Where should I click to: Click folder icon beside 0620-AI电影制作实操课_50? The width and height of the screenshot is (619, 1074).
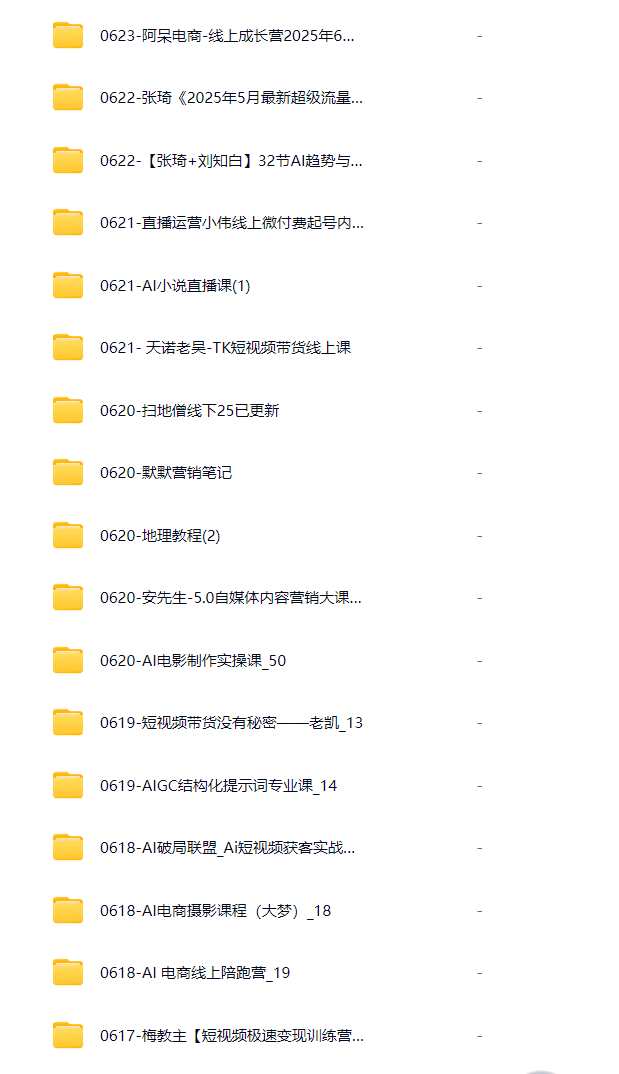(x=68, y=660)
